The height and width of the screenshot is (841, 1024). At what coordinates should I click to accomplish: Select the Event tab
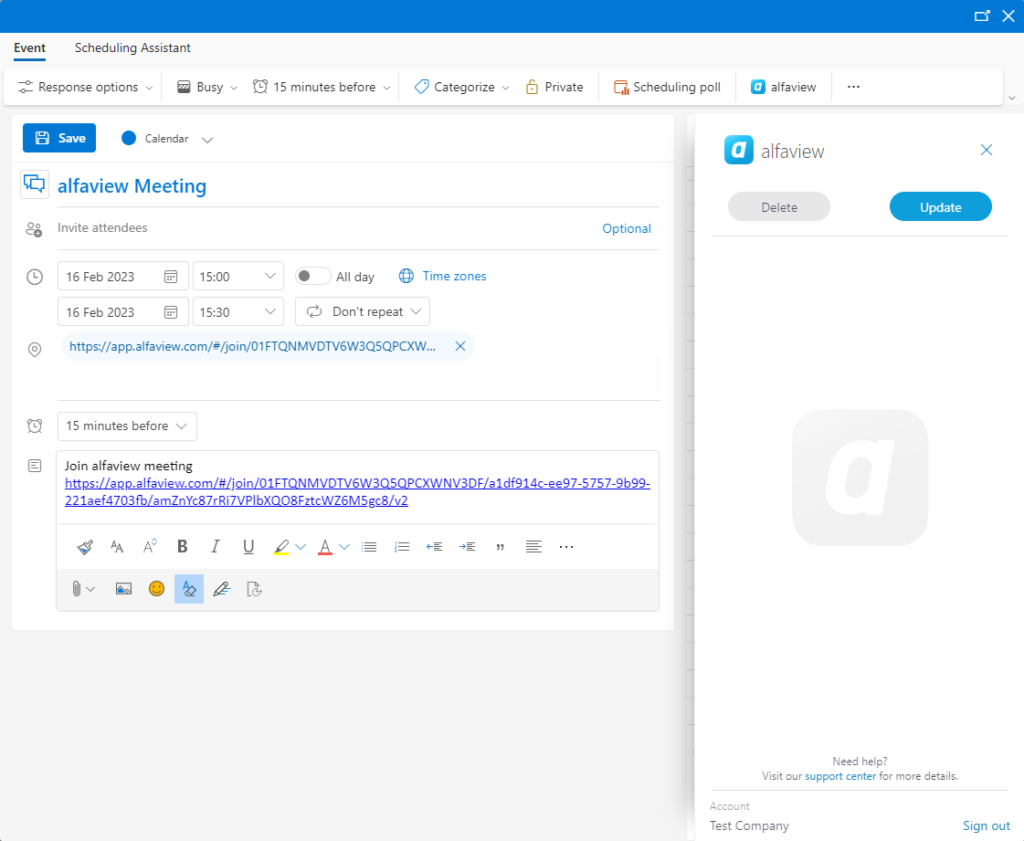[29, 48]
